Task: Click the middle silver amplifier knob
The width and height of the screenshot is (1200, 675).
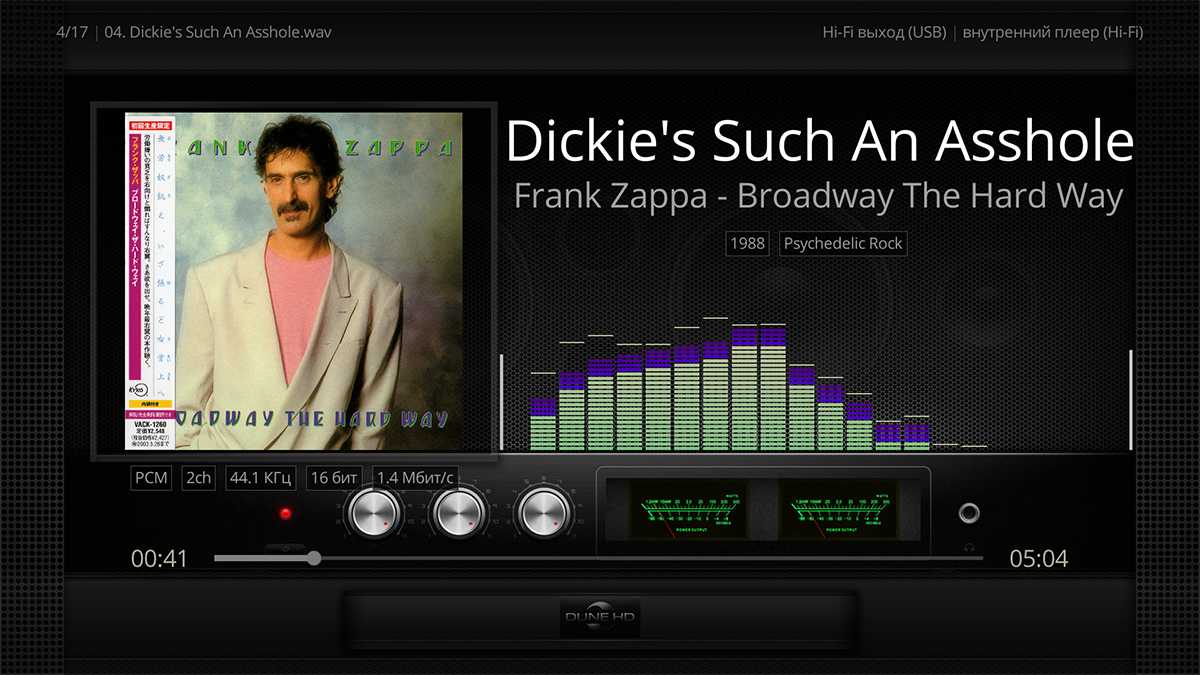Action: [x=461, y=514]
